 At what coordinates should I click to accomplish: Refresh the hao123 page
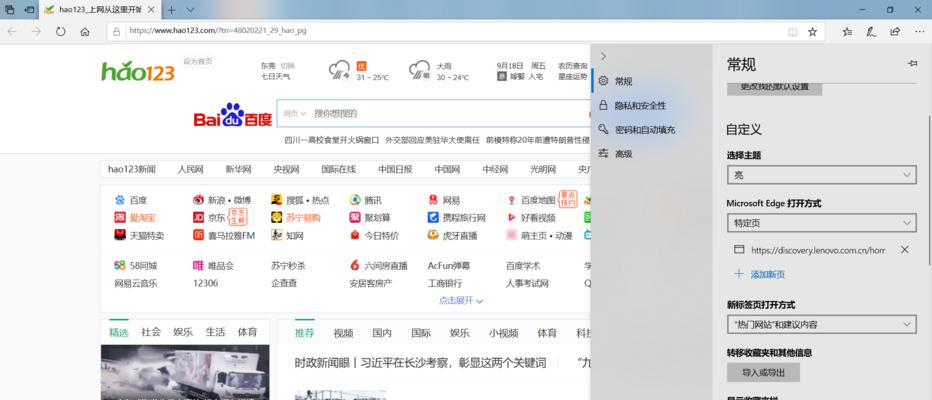click(61, 32)
